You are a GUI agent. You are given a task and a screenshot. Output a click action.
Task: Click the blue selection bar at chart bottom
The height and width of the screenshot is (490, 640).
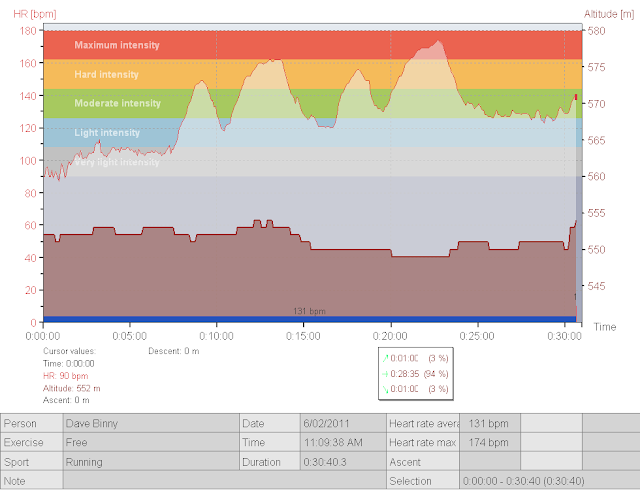(310, 319)
